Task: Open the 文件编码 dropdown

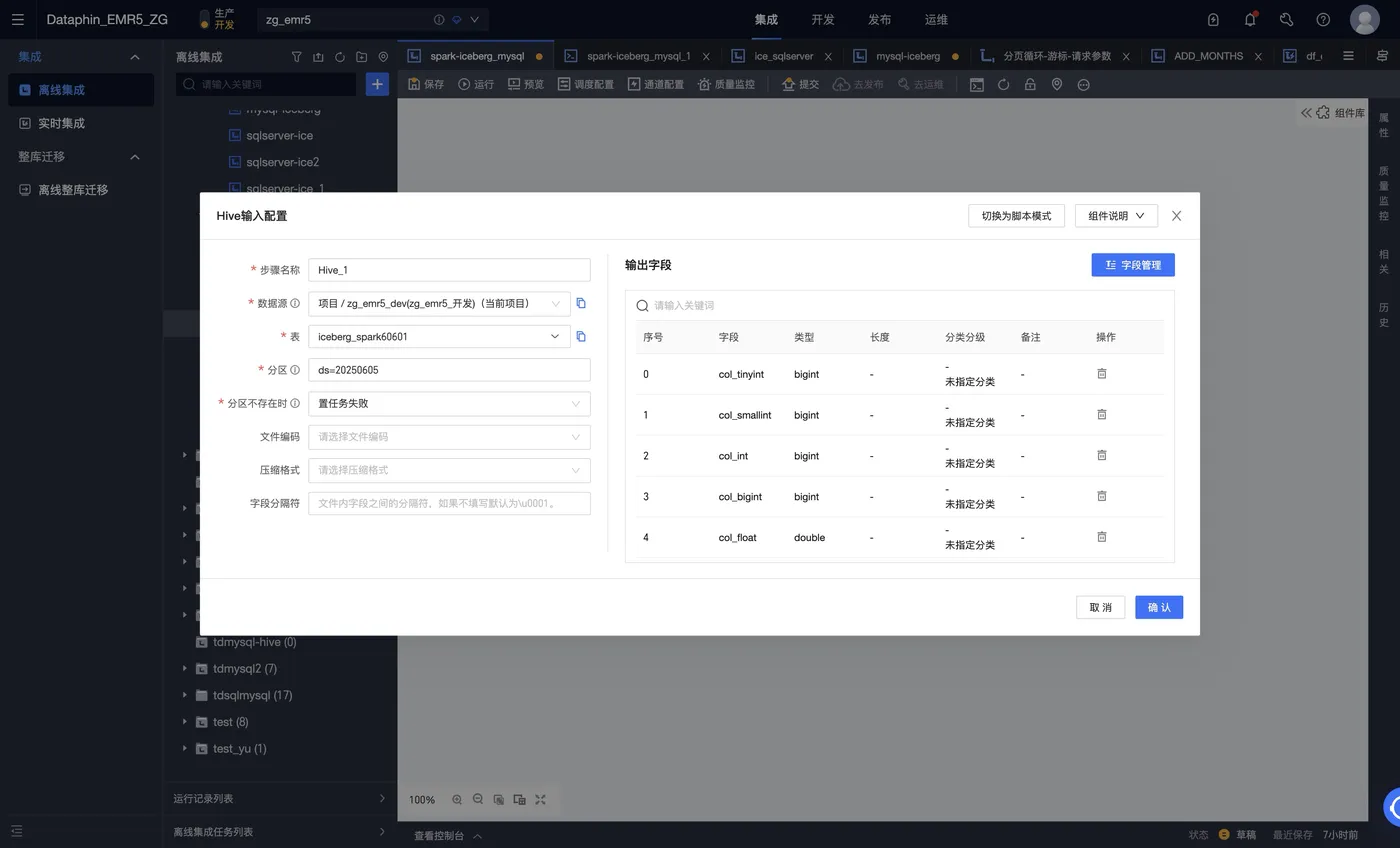Action: [x=449, y=436]
